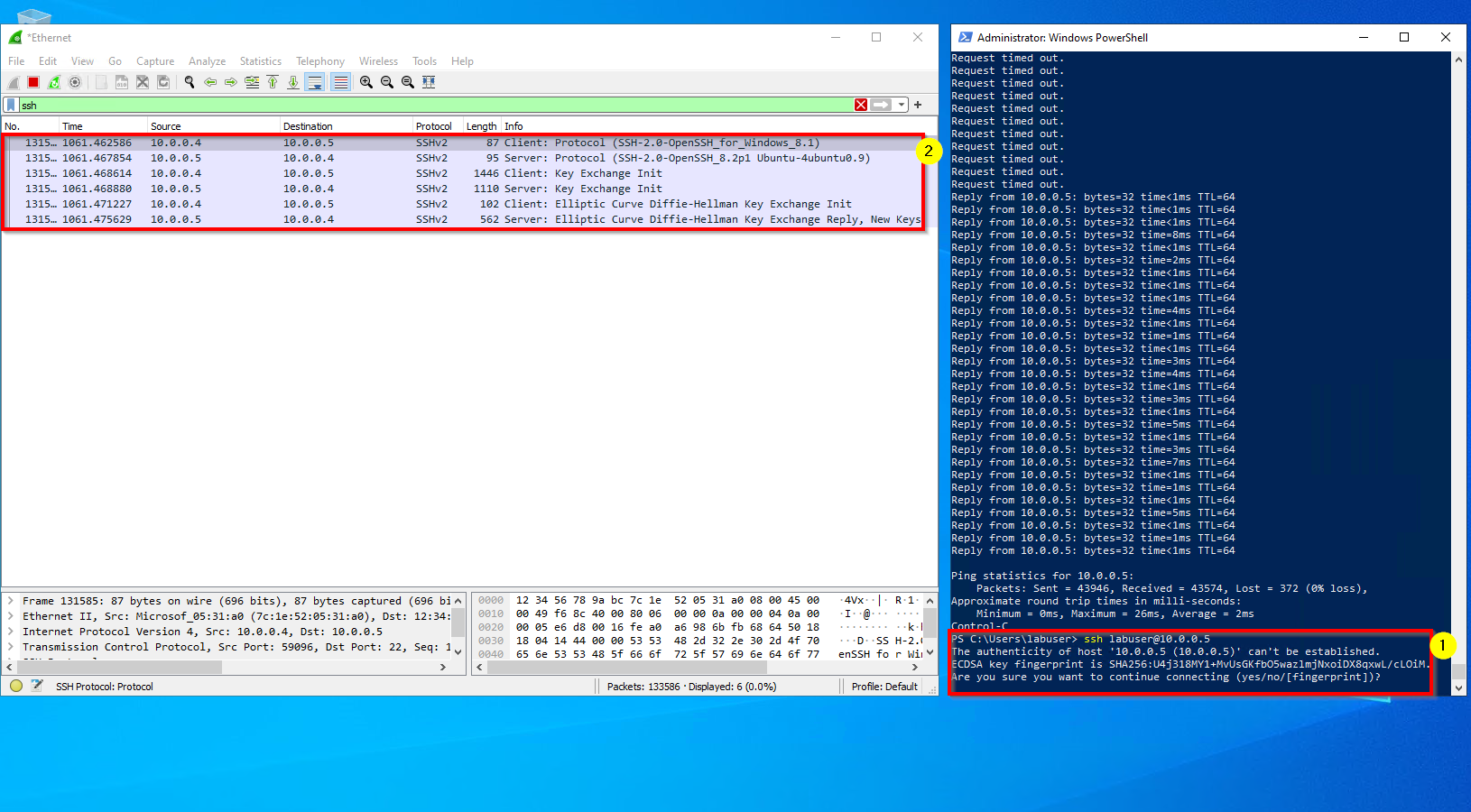
Task: Toggle auto-scroll during live capture
Action: [x=315, y=82]
